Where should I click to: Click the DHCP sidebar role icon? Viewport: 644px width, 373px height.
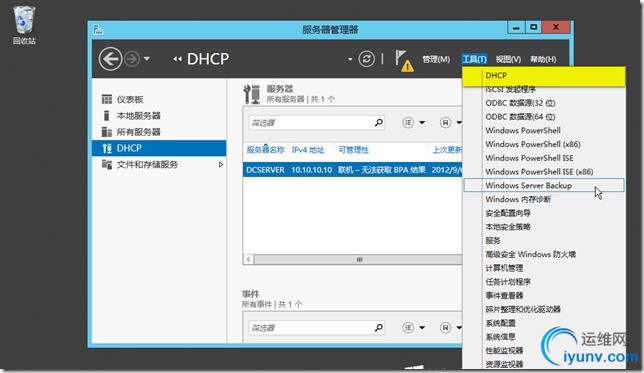click(x=107, y=148)
